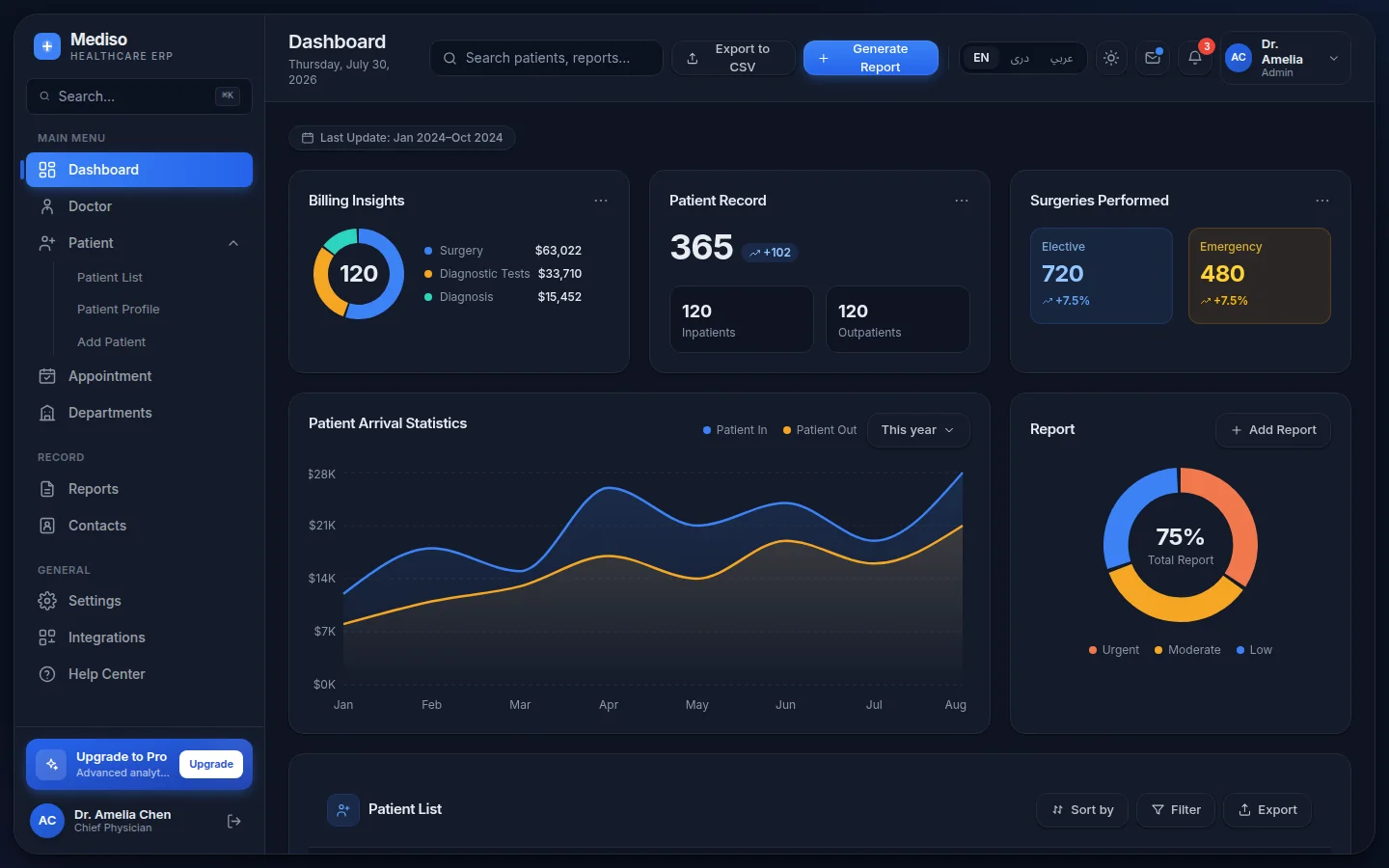Open Patient List submenu item
The width and height of the screenshot is (1389, 868).
click(110, 277)
